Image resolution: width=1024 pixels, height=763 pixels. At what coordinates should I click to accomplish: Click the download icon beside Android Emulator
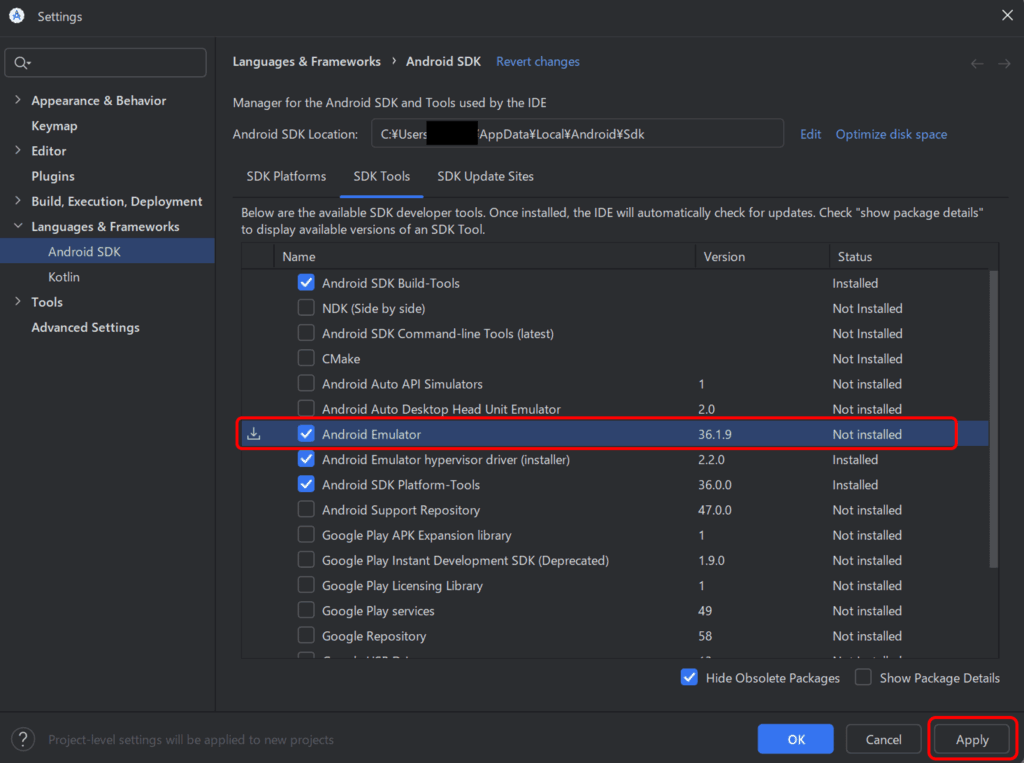[254, 434]
